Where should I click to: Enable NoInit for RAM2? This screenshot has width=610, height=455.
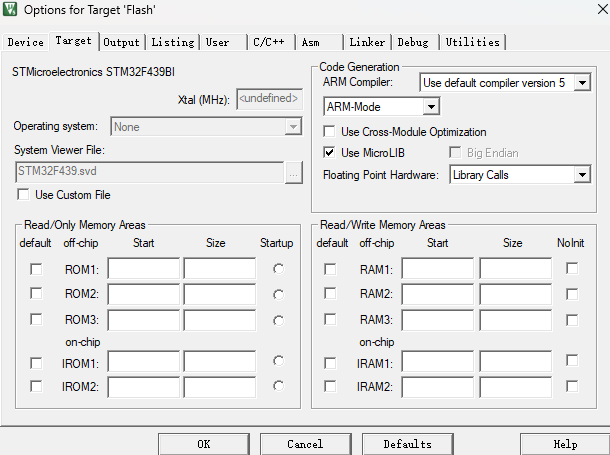click(572, 294)
